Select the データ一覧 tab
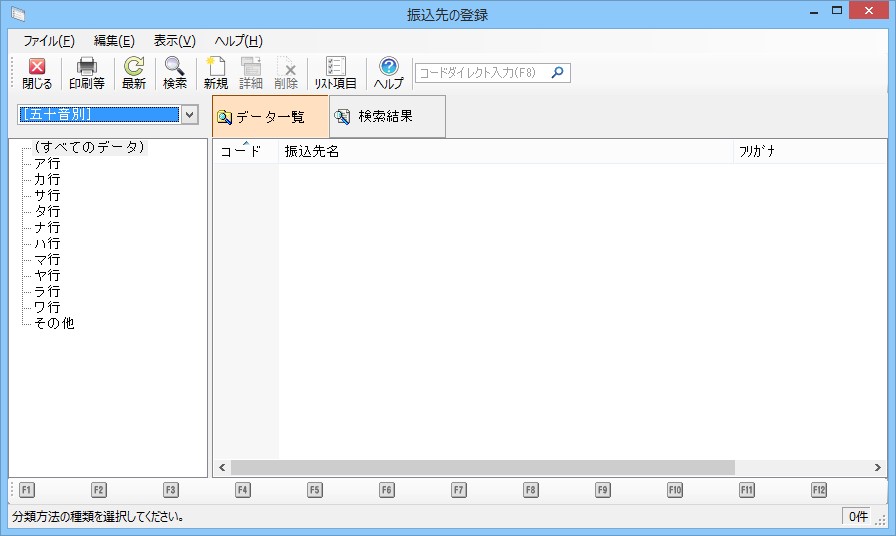 tap(270, 117)
